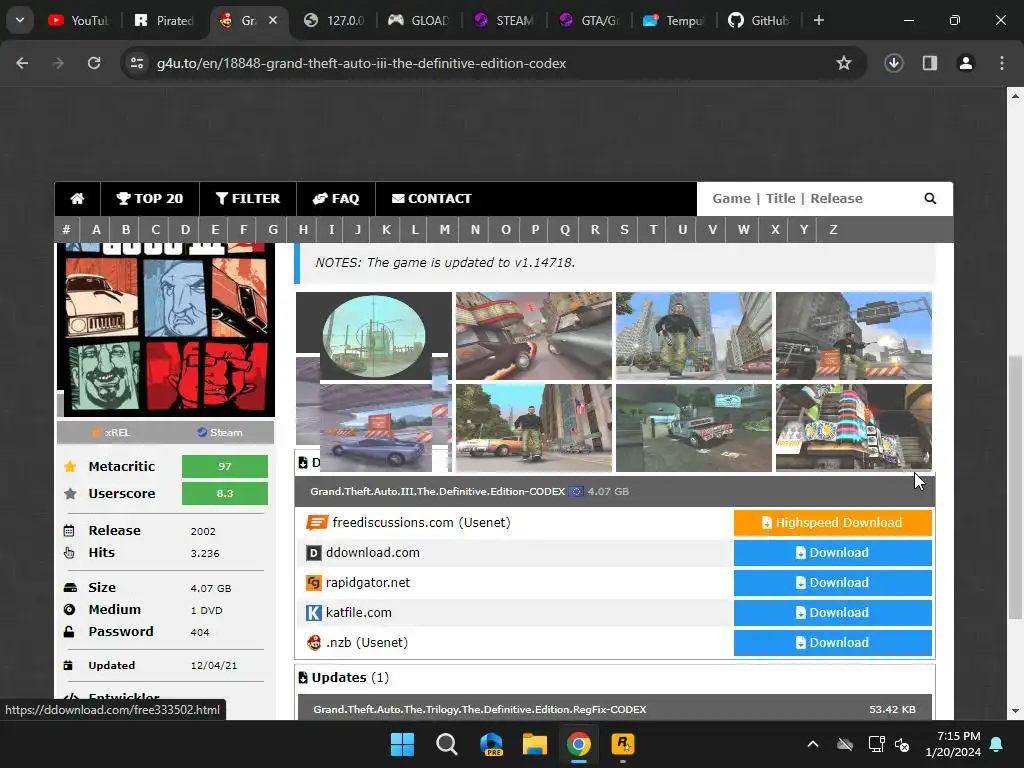Click the katfile.com K icon
This screenshot has height=768, width=1024.
313,613
